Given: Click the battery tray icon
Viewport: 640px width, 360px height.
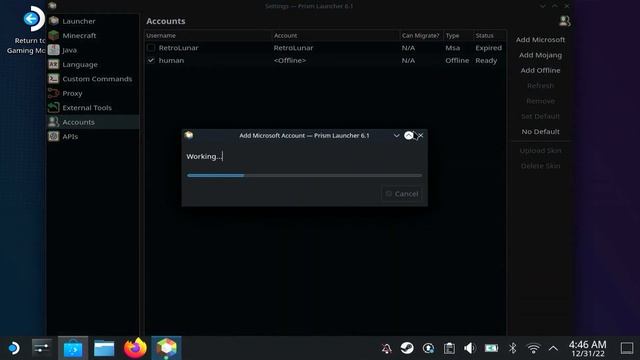Looking at the screenshot, I should tap(491, 348).
